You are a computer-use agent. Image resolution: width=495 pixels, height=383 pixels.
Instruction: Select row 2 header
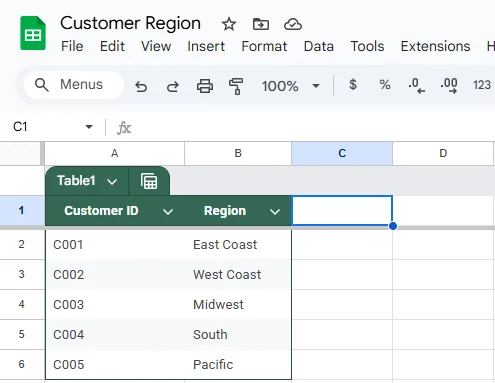[x=22, y=244]
